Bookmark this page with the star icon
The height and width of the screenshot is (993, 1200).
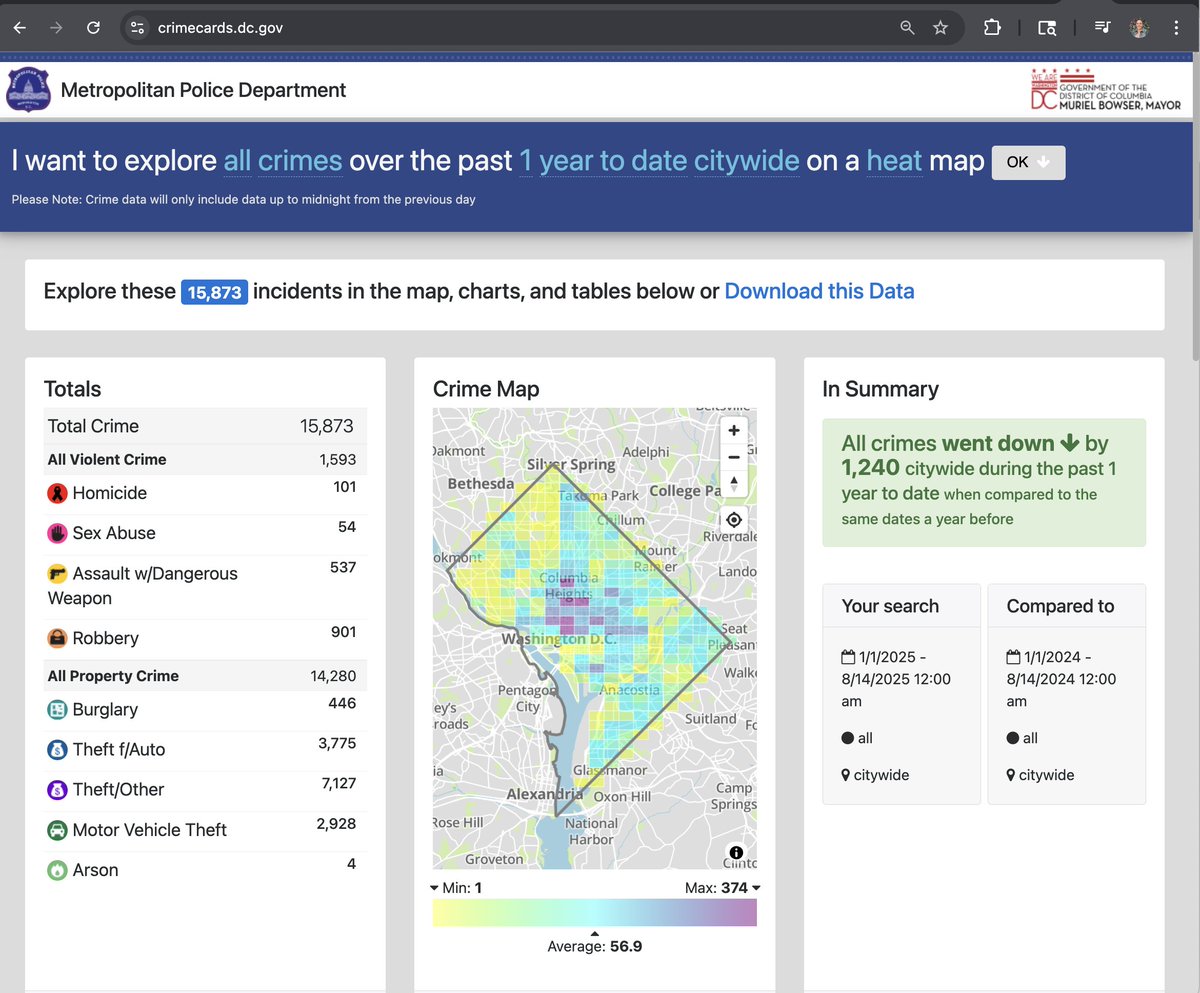[x=940, y=28]
